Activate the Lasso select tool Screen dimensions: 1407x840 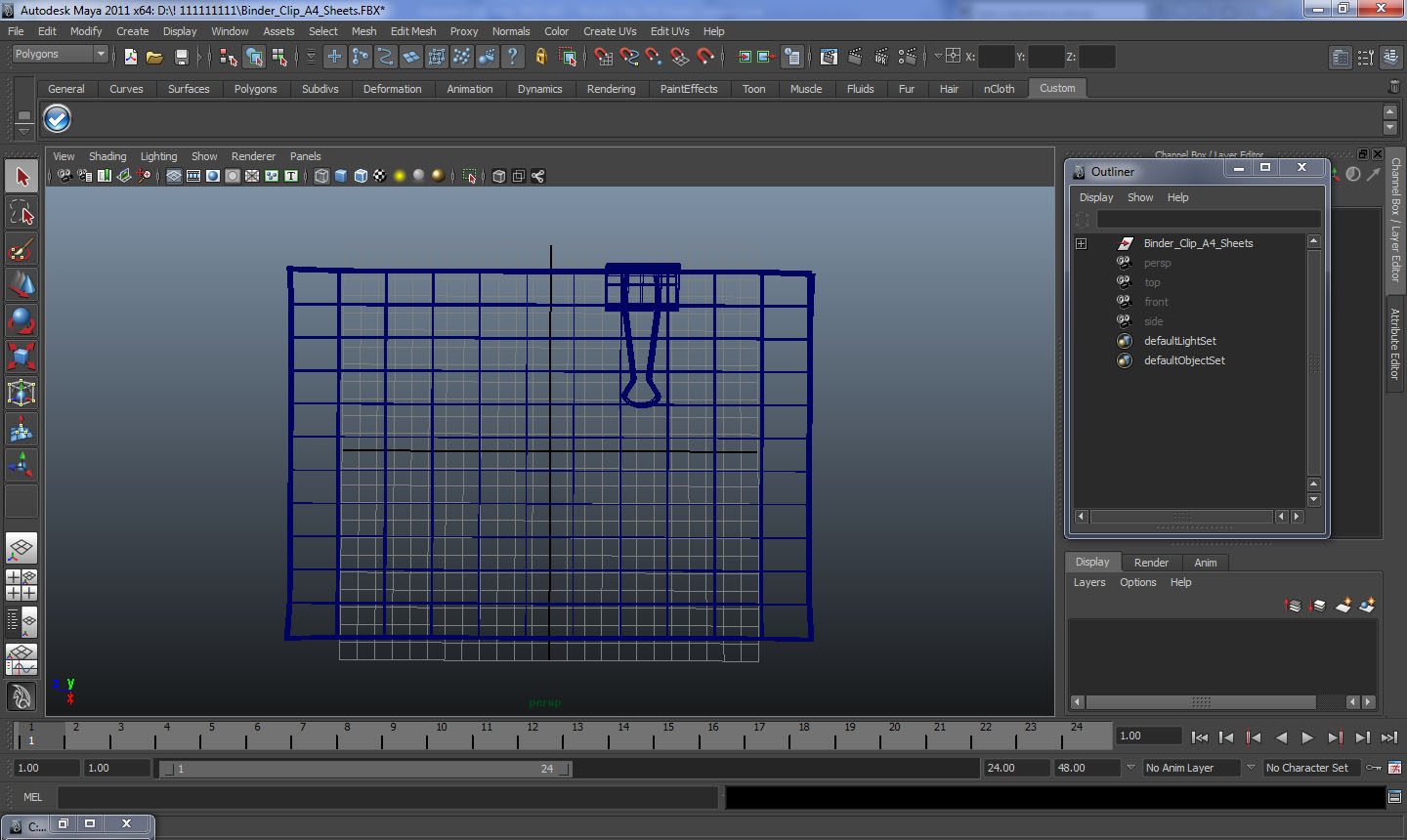tap(21, 212)
